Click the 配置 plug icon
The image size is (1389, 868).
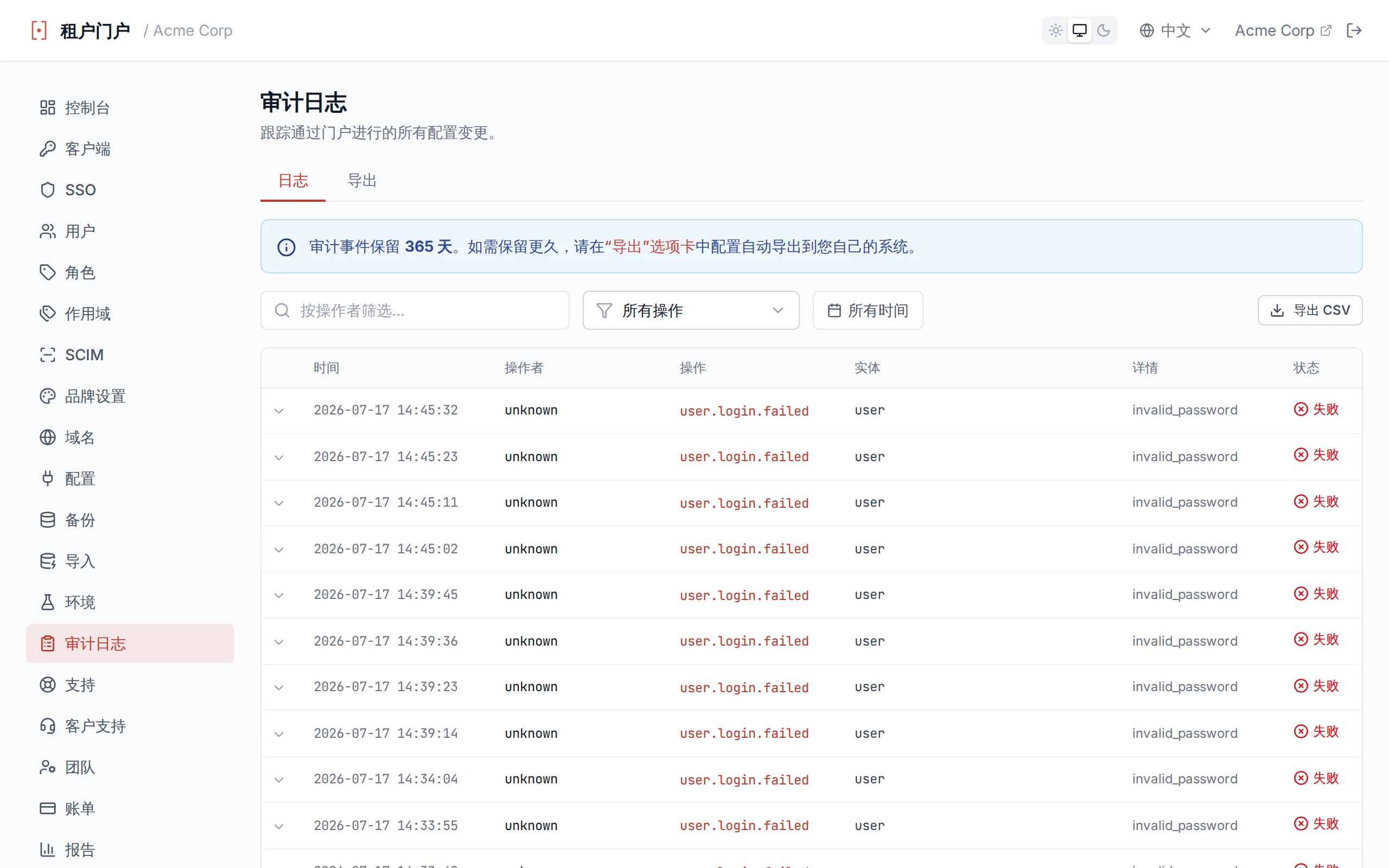[48, 479]
